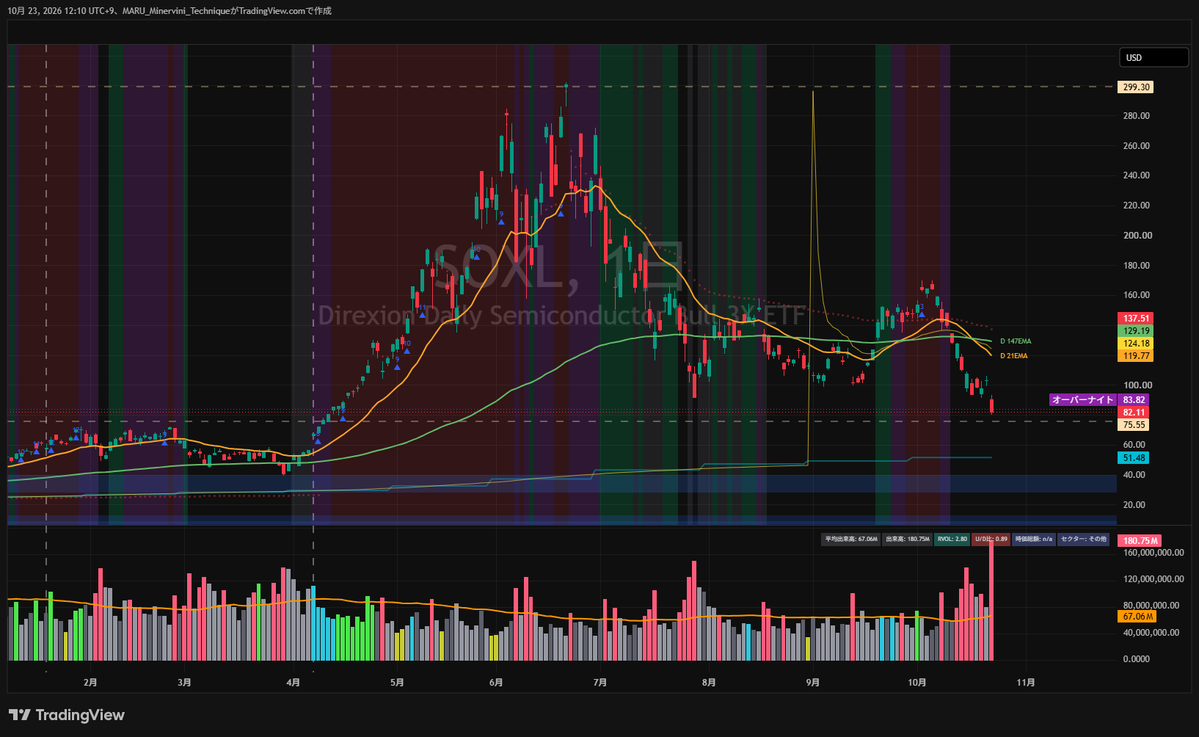Click the 40.00 price axis value
Screen dimensions: 1199x737
coord(1133,475)
